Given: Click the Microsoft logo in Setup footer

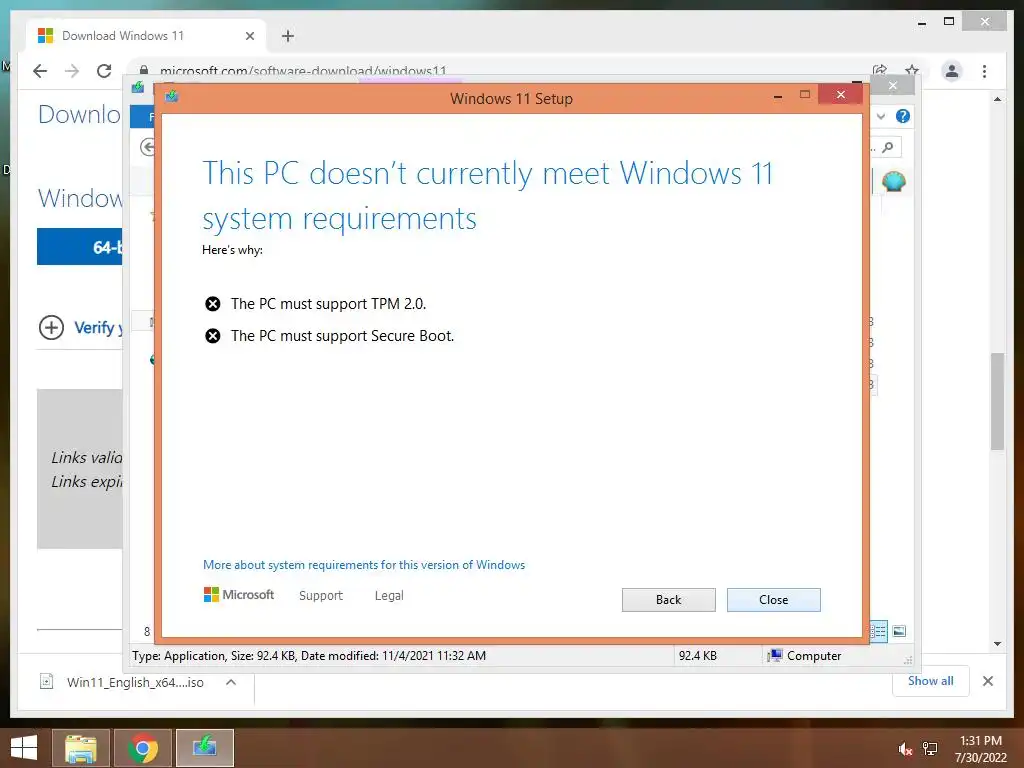Looking at the screenshot, I should click(239, 595).
